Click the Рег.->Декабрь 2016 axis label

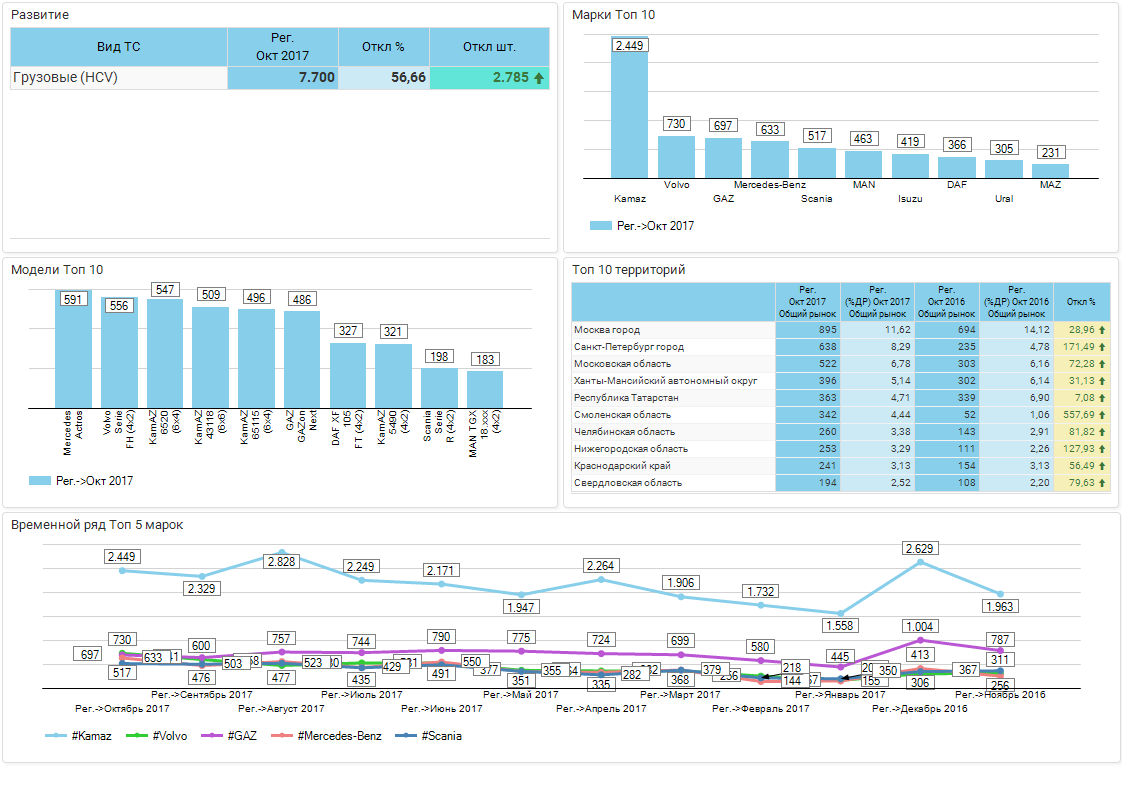919,709
